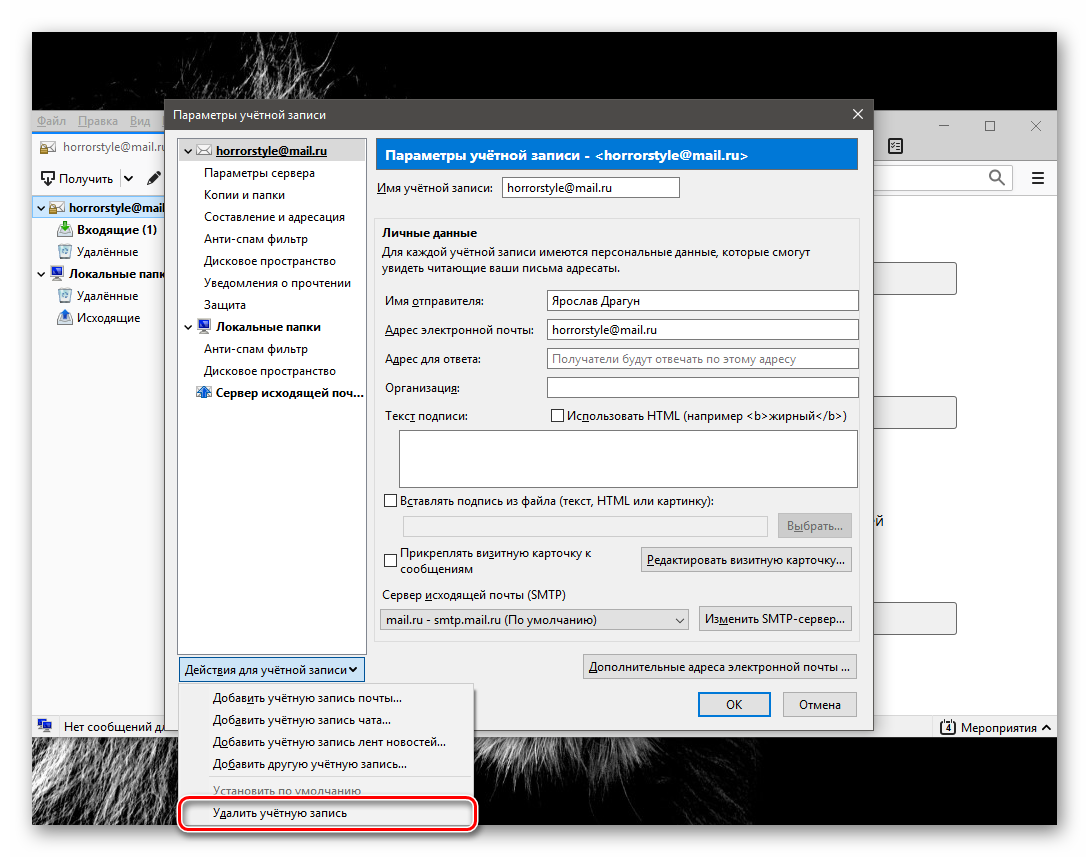Select Дисковое пространство under Локальные папки
The height and width of the screenshot is (857, 1089).
[x=269, y=371]
